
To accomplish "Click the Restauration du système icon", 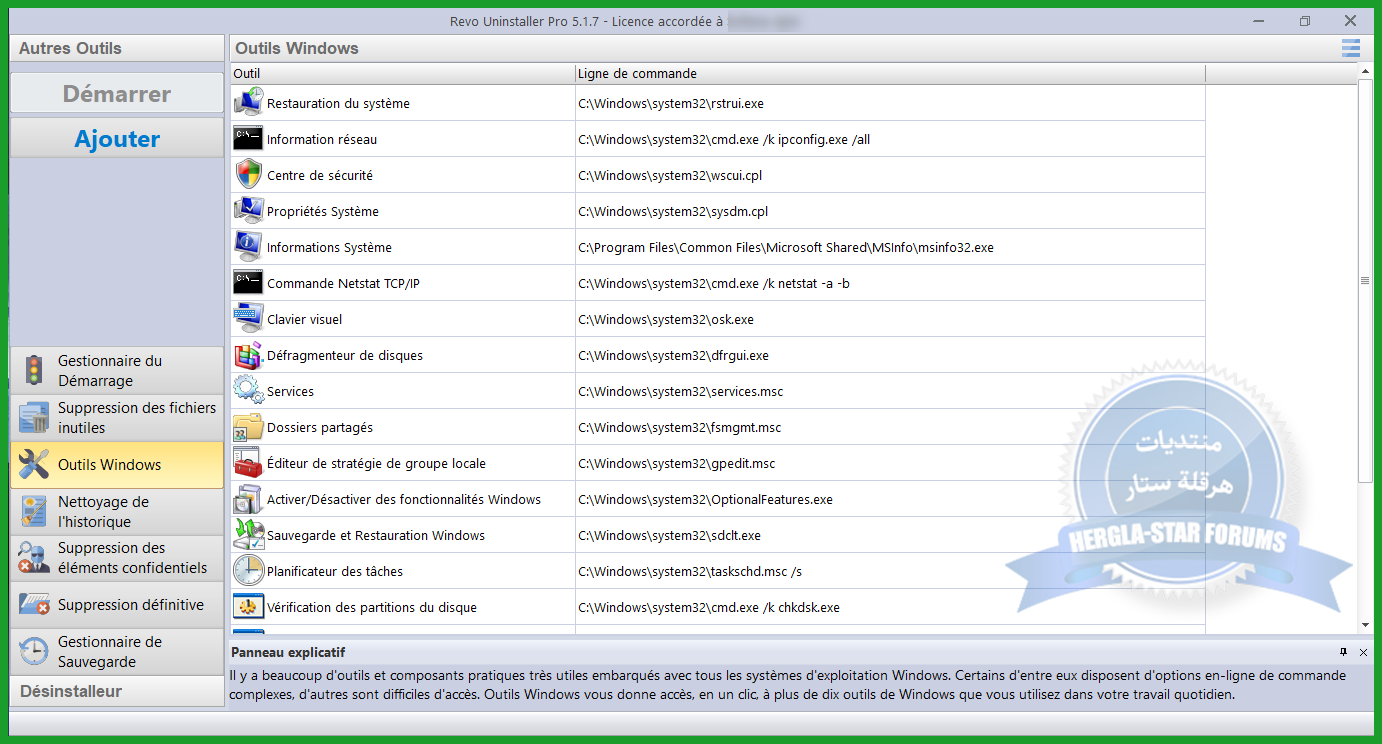I will click(248, 103).
